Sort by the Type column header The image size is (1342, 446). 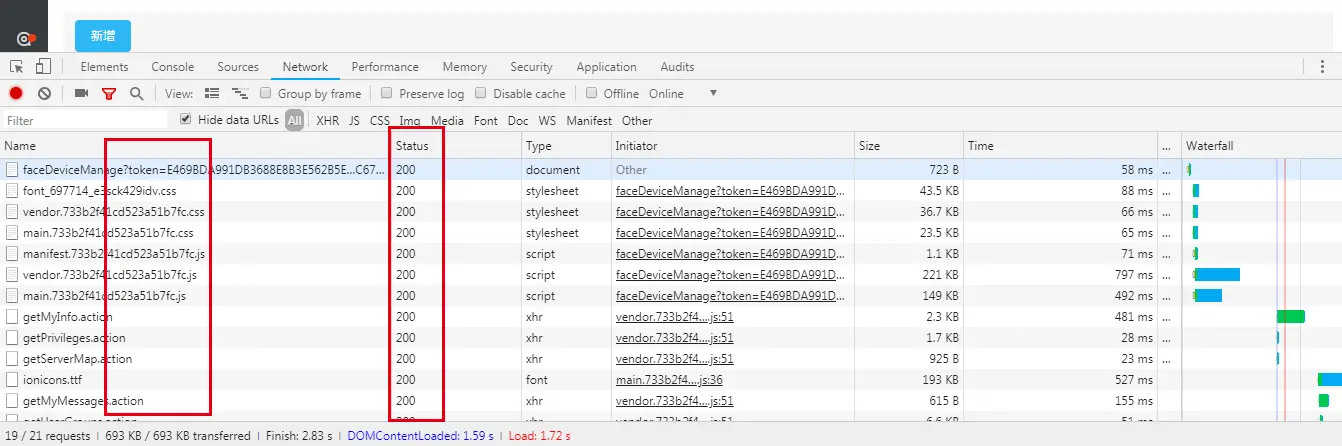566,146
